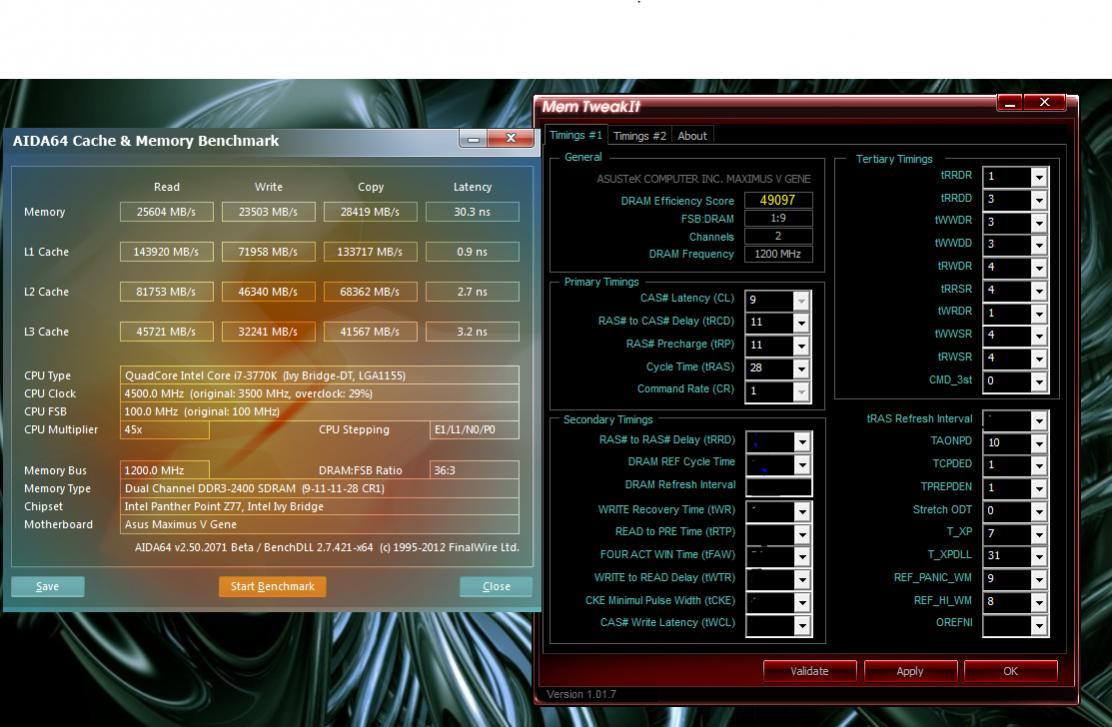Click L3 Cache Copy value 41567 MB/s
This screenshot has width=1112, height=727.
tap(370, 331)
